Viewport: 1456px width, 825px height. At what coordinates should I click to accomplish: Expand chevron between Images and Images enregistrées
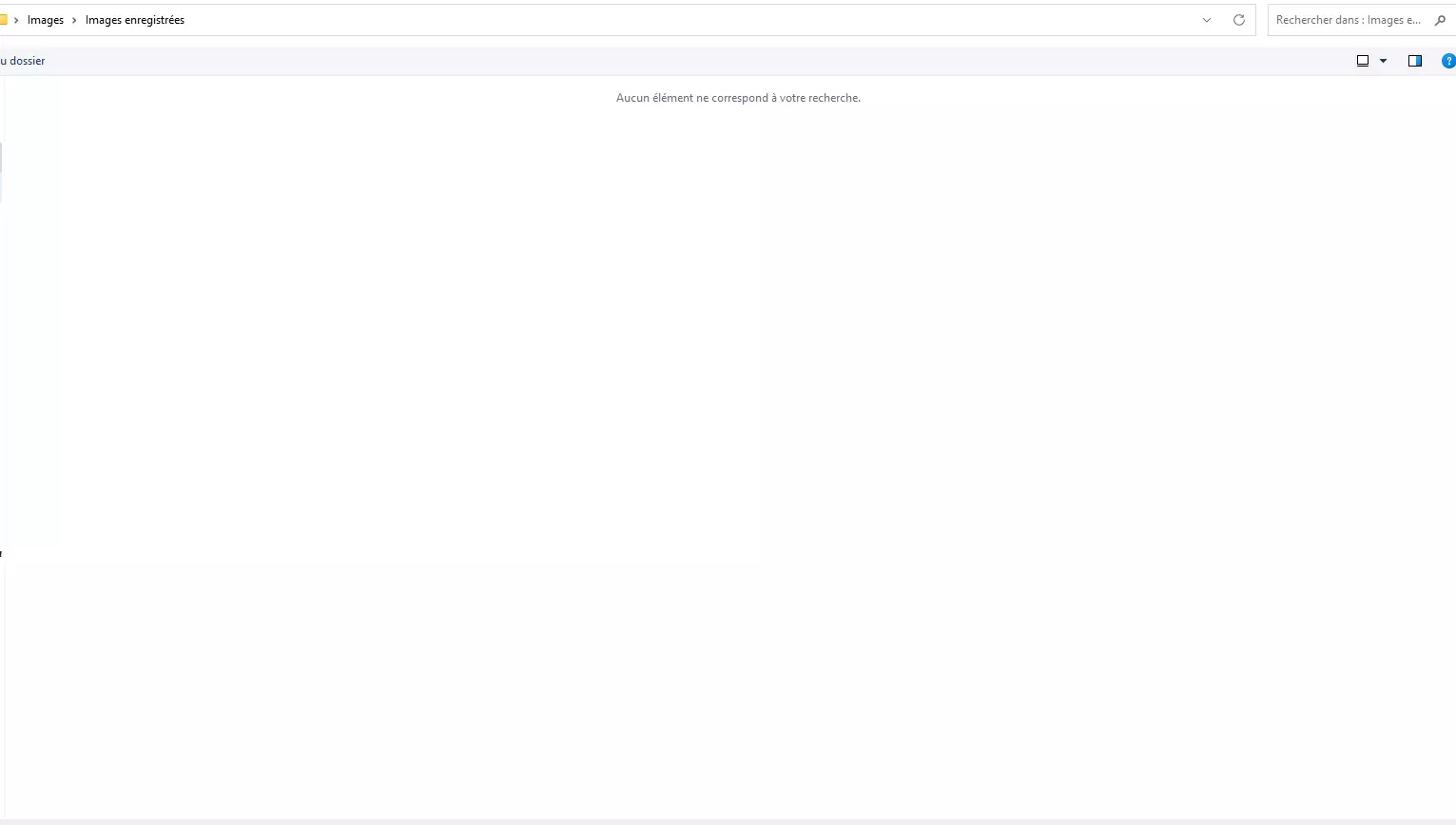coord(74,20)
